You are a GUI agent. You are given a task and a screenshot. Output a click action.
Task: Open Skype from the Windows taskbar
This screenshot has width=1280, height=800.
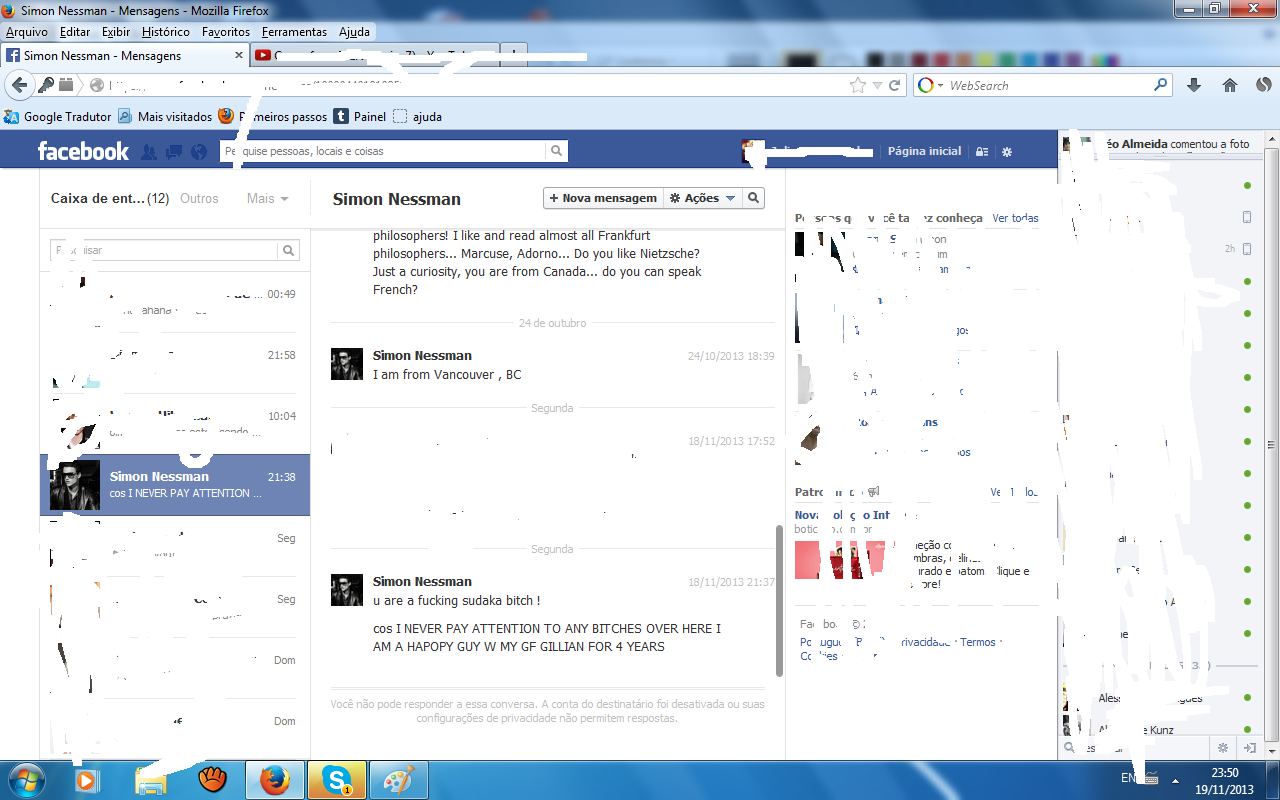[x=336, y=780]
